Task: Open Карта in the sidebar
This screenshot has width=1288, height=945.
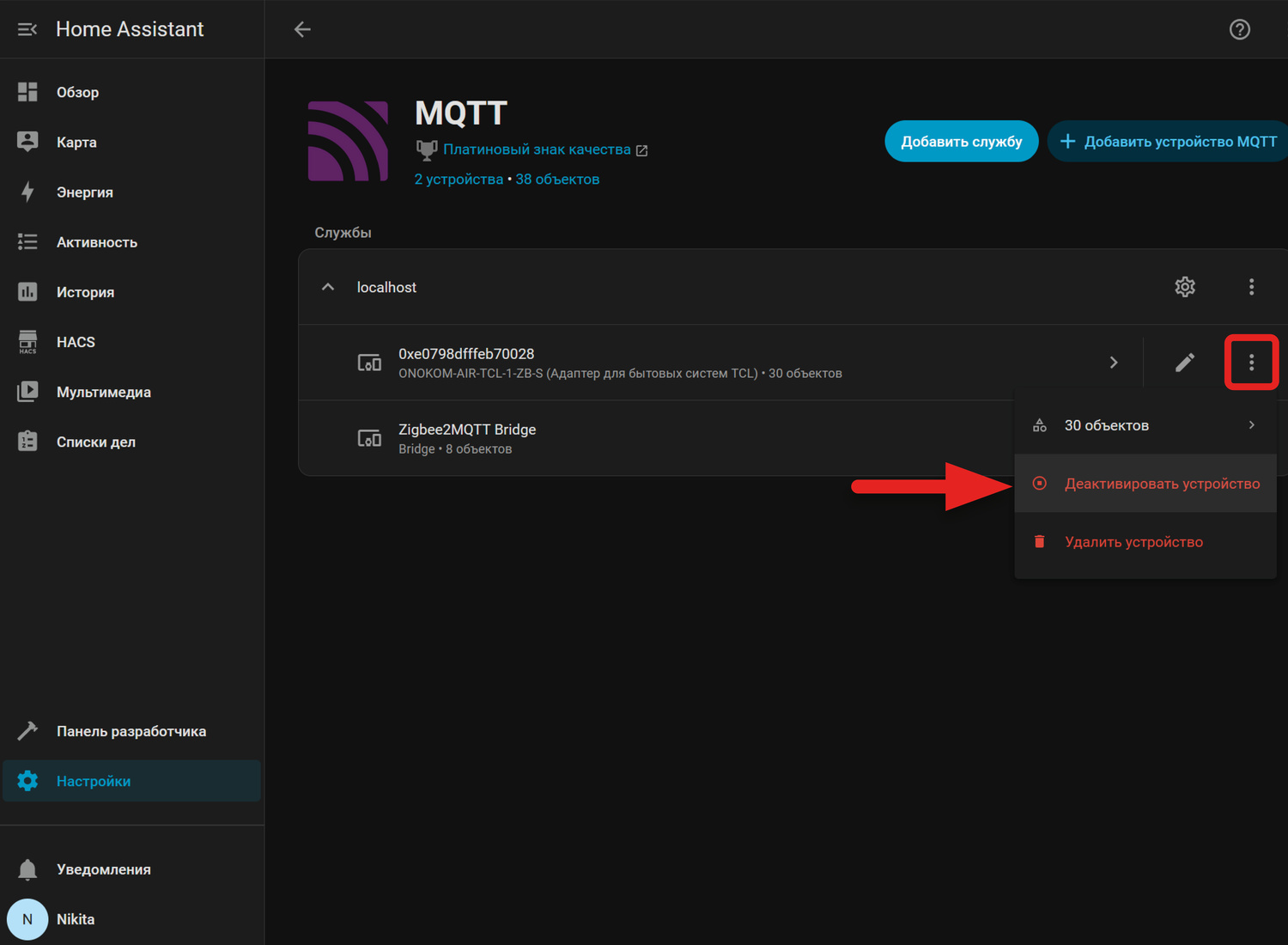Action: point(132,142)
